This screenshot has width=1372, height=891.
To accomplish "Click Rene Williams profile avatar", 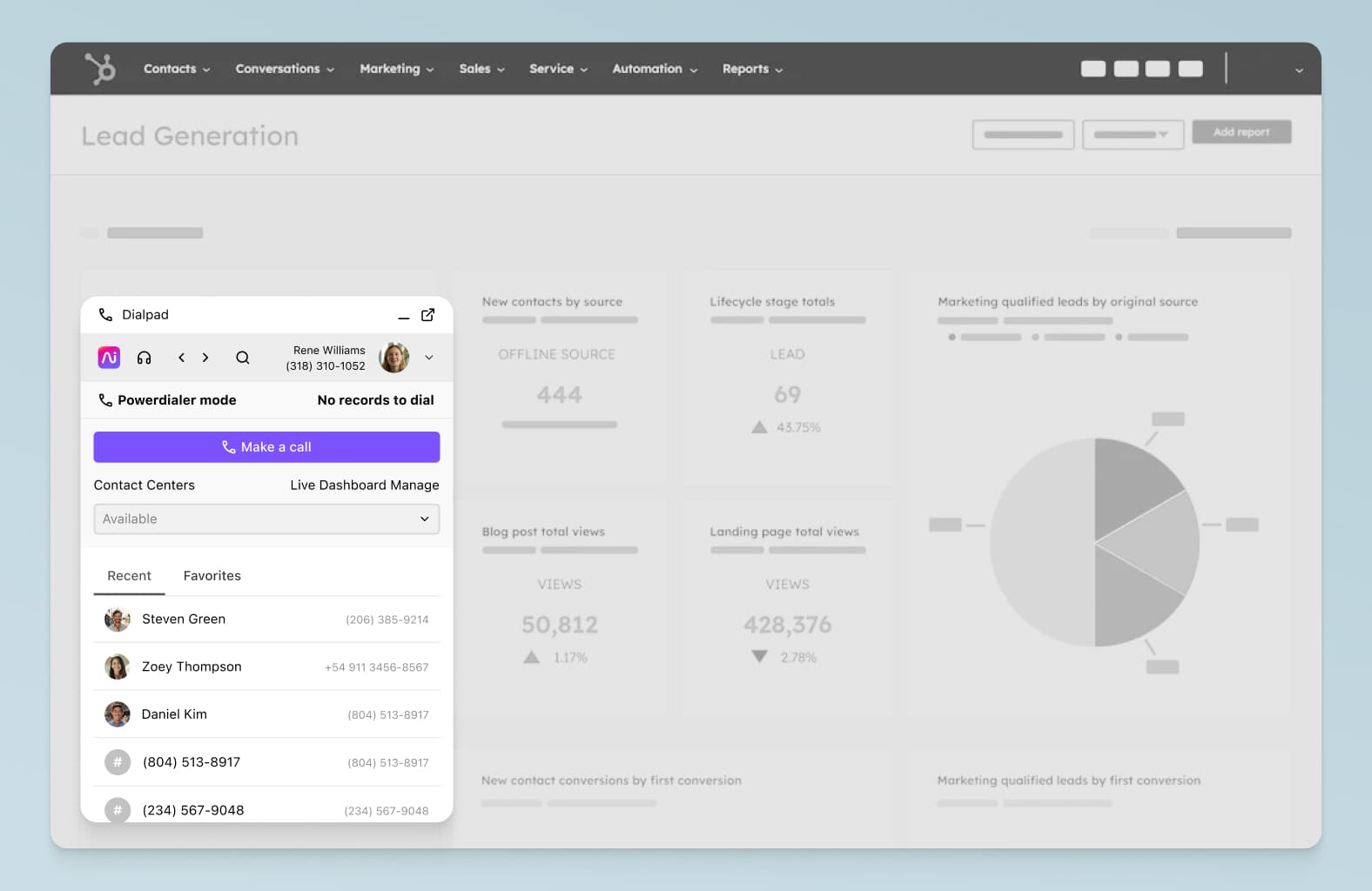I will click(393, 358).
